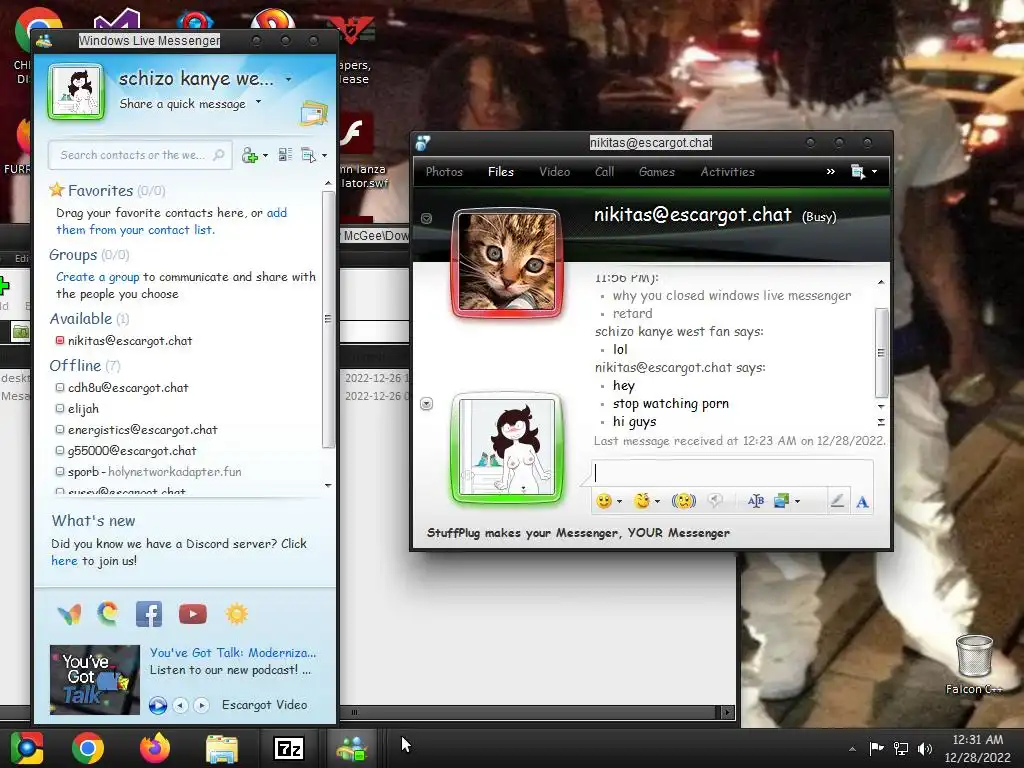Go to previous video item
Screen dimensions: 1024x768
point(181,705)
